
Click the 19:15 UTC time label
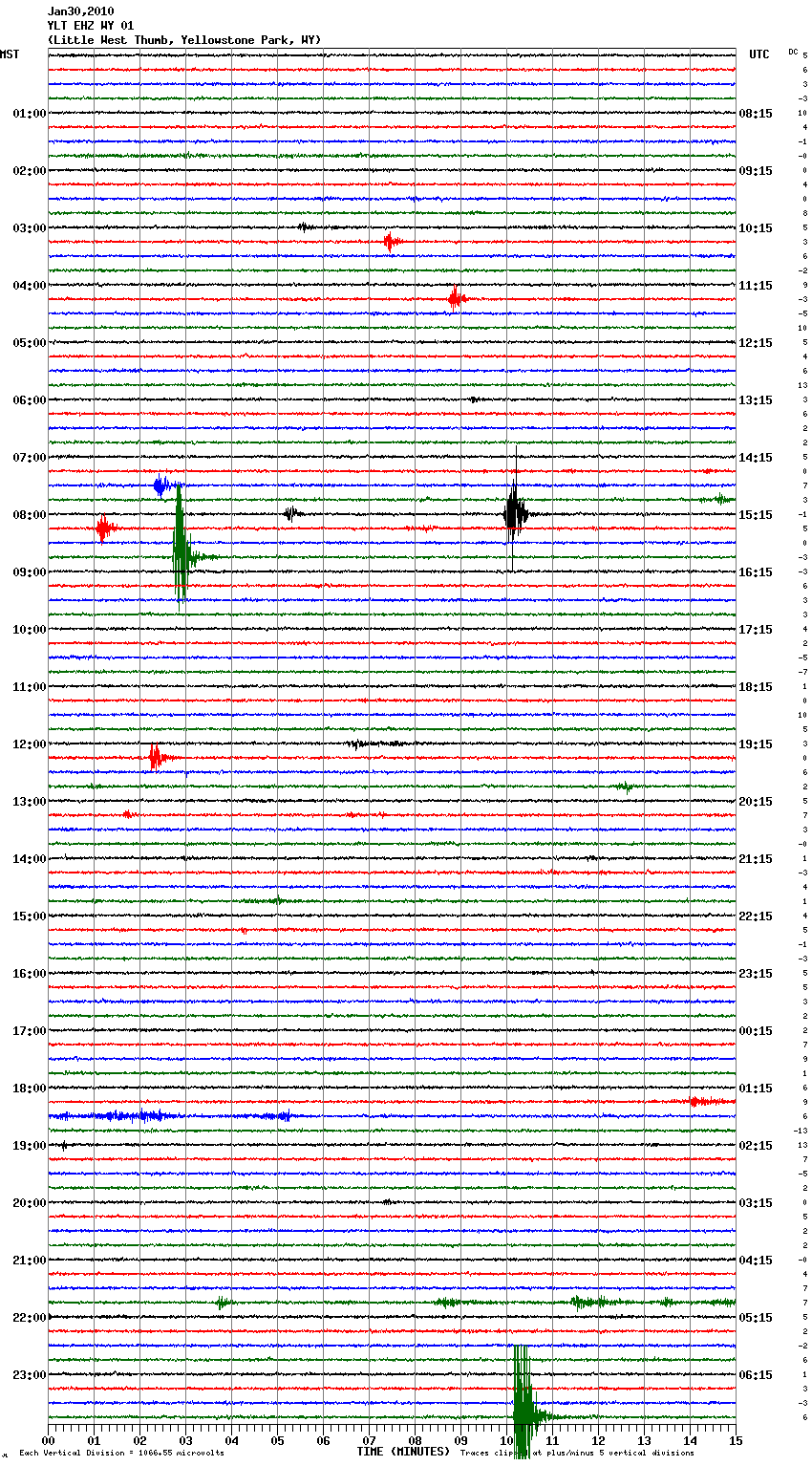pos(756,744)
